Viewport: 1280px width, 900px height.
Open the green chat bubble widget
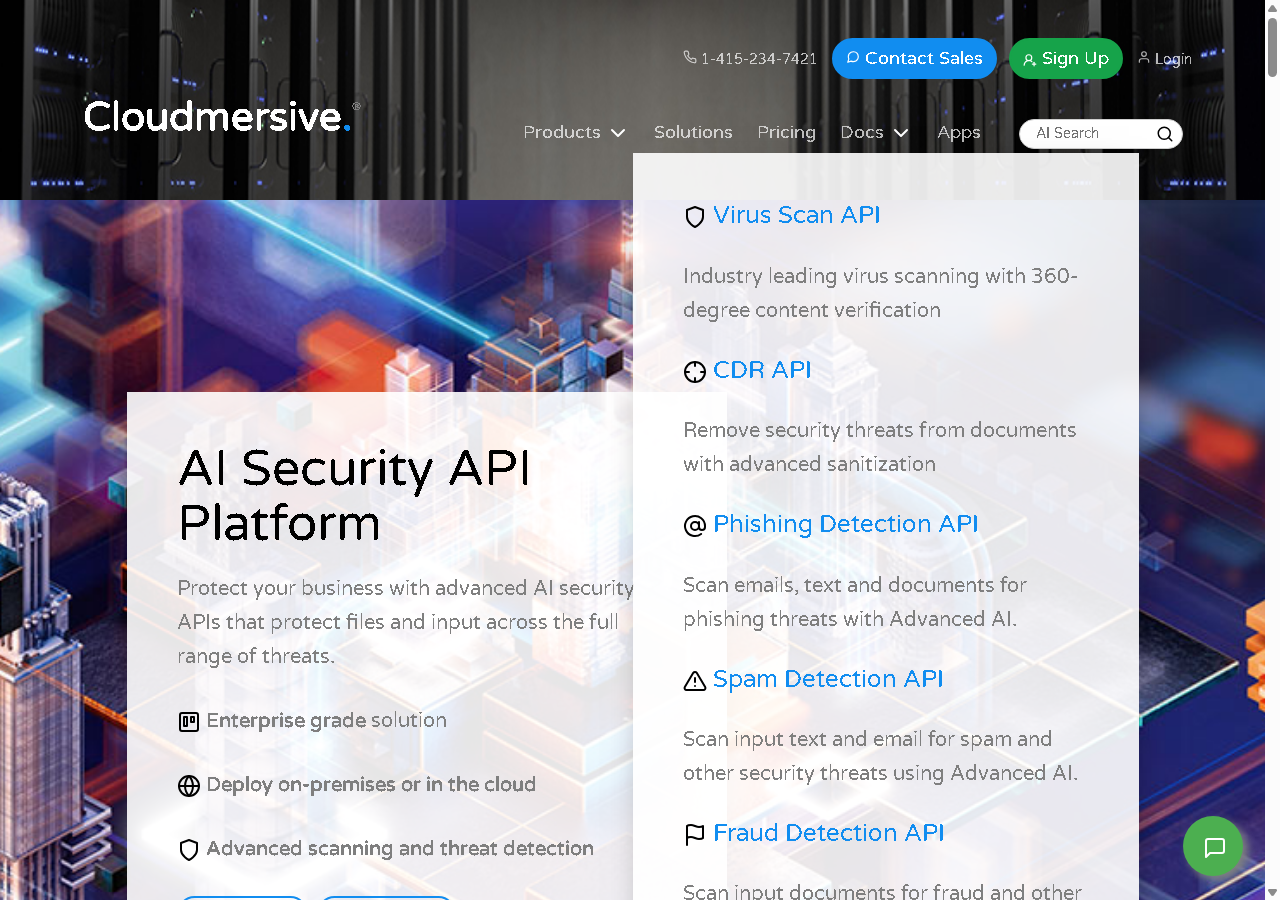click(1213, 847)
